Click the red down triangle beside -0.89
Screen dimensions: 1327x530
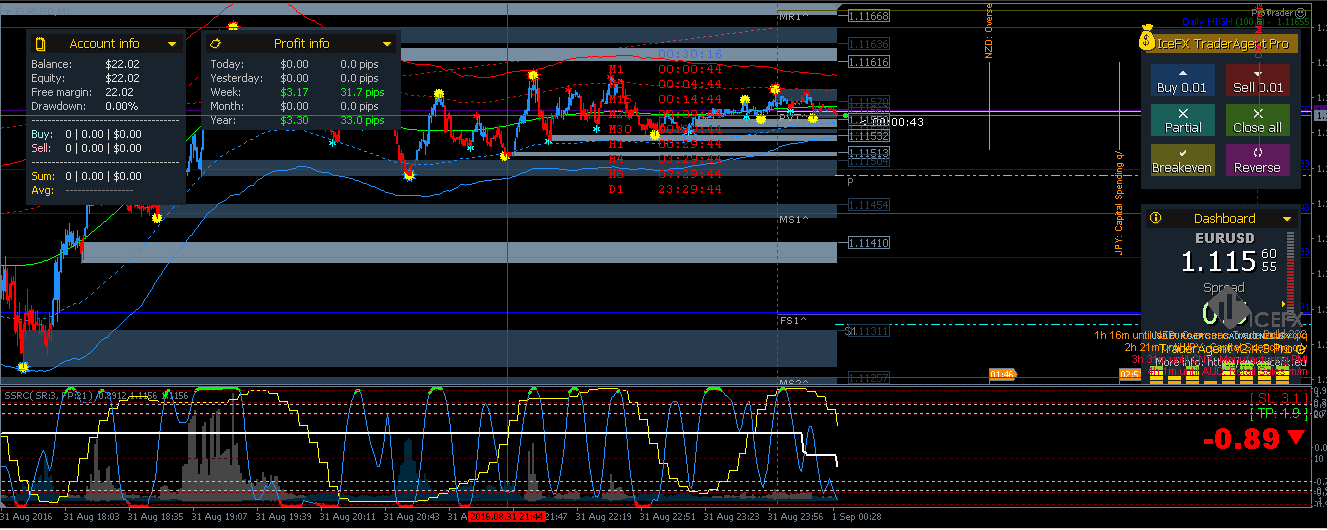point(1297,438)
